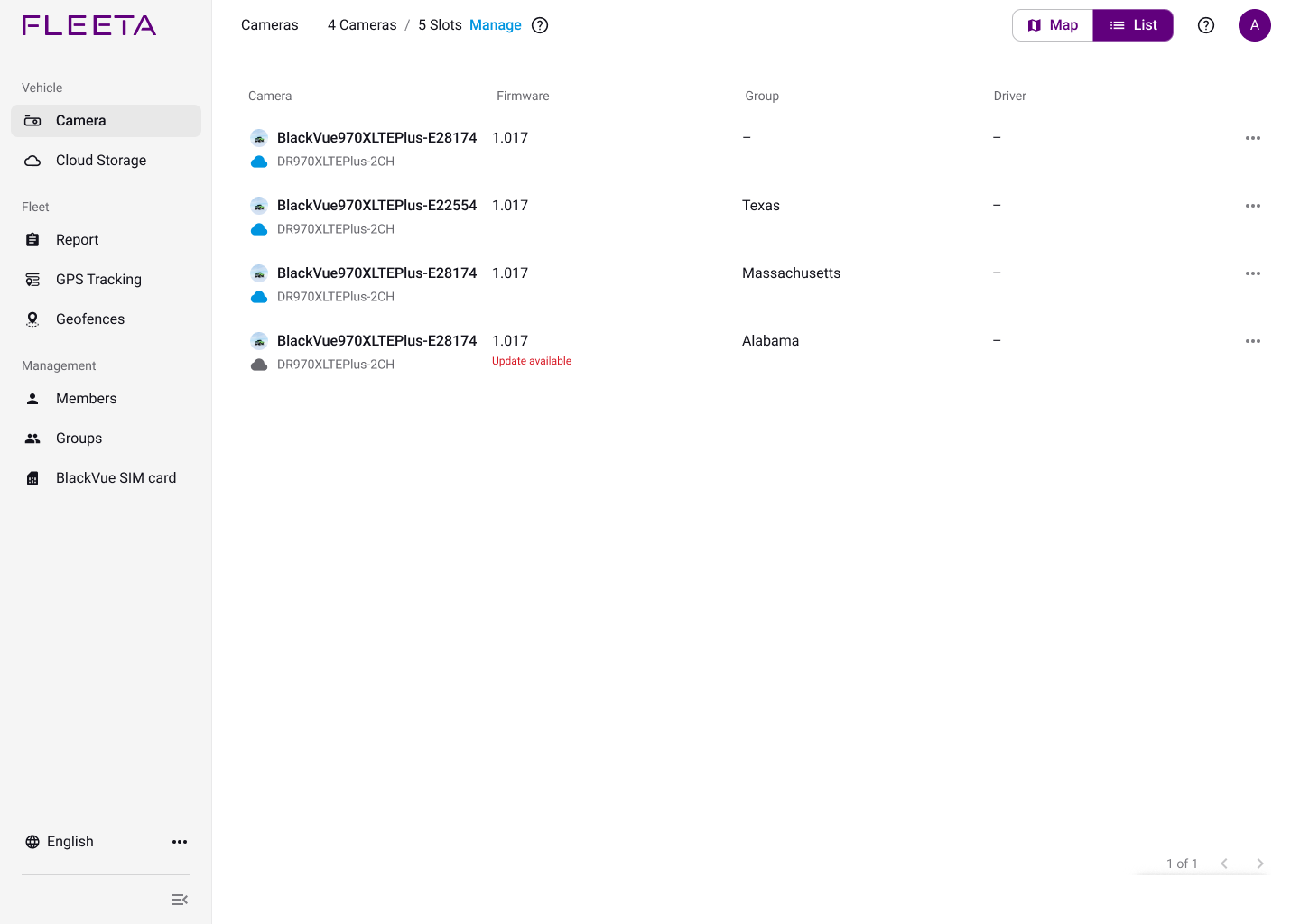Click the Manage slots link
Image resolution: width=1300 pixels, height=924 pixels.
(496, 25)
